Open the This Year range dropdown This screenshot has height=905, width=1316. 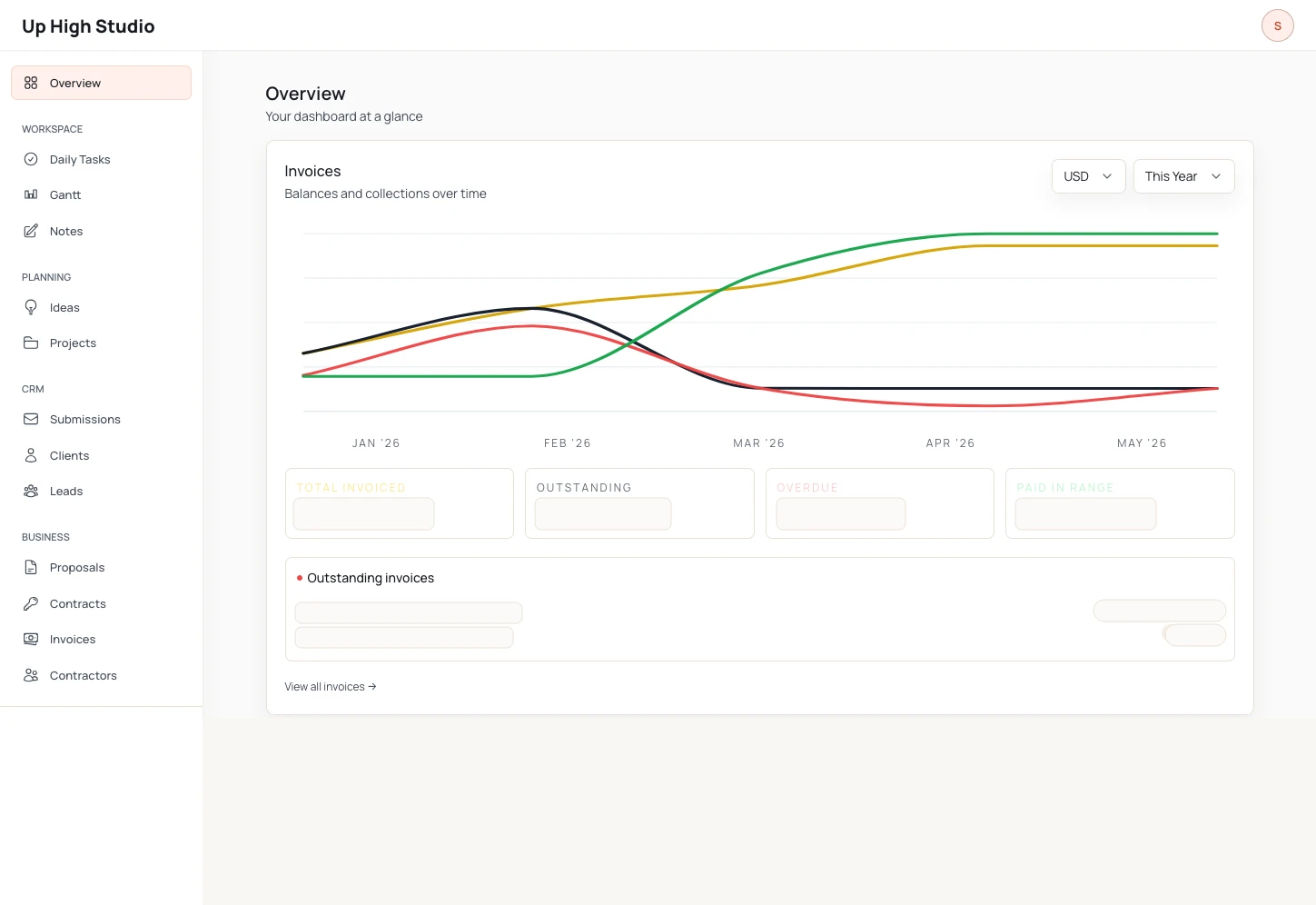click(x=1183, y=176)
